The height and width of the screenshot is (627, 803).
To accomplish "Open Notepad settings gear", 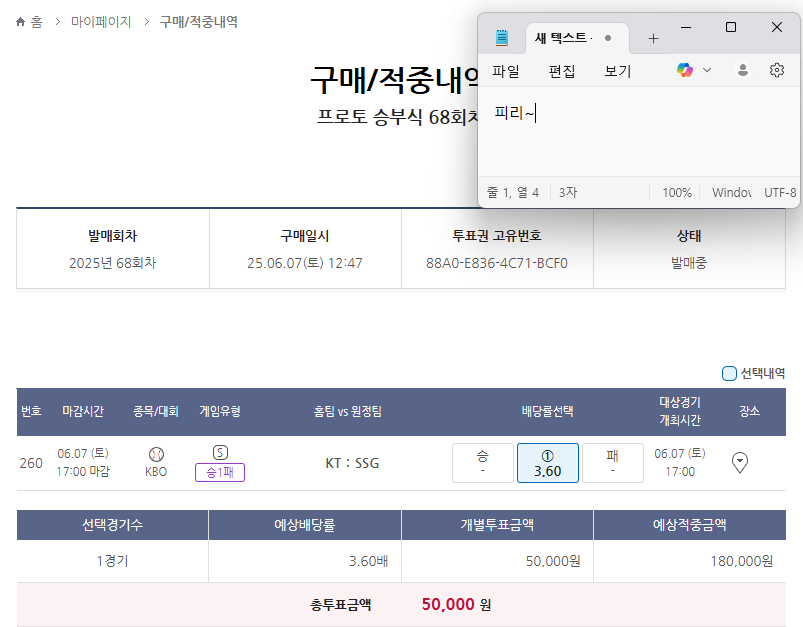I will point(776,70).
